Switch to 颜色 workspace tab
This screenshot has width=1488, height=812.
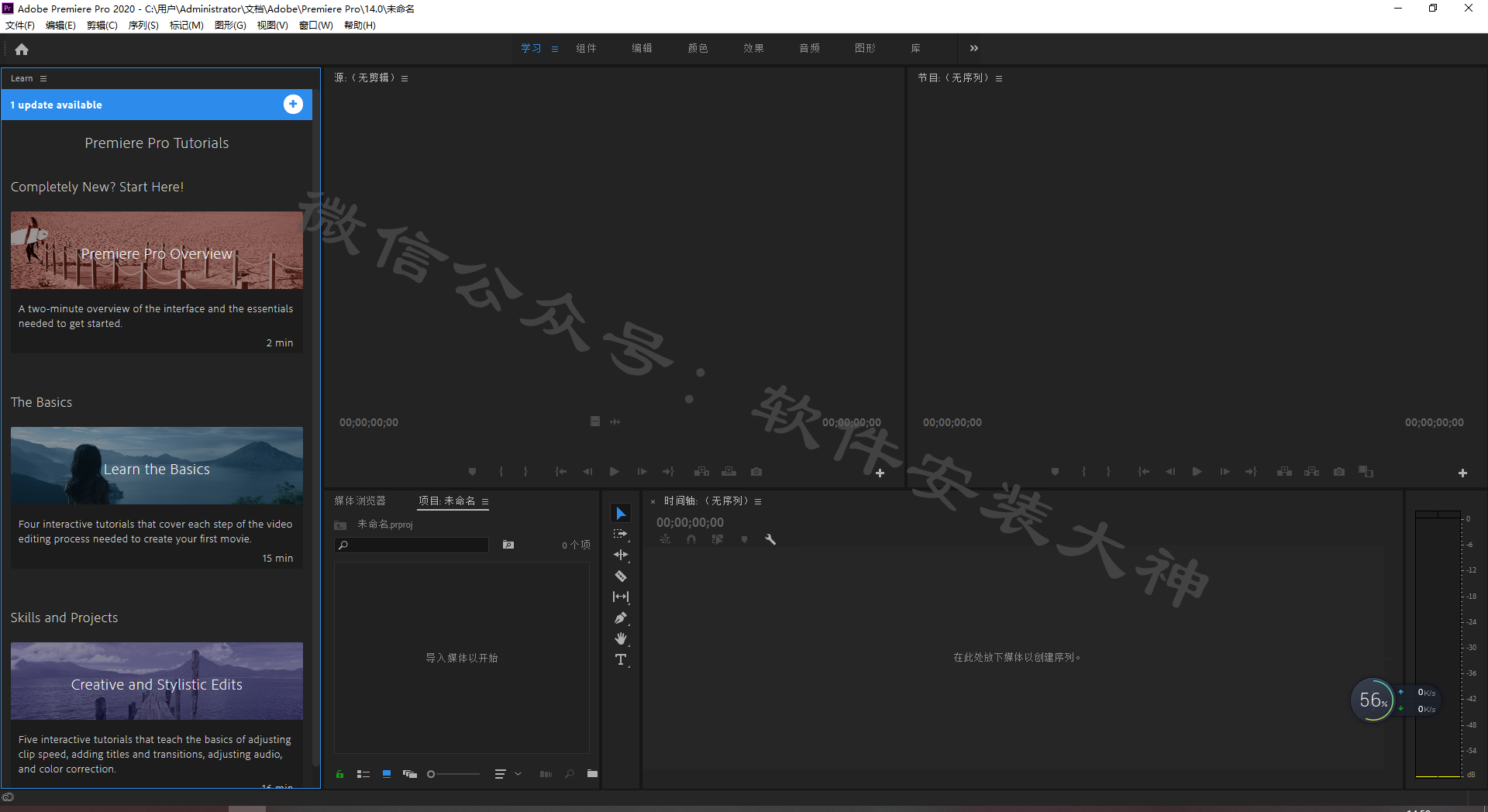[x=697, y=48]
